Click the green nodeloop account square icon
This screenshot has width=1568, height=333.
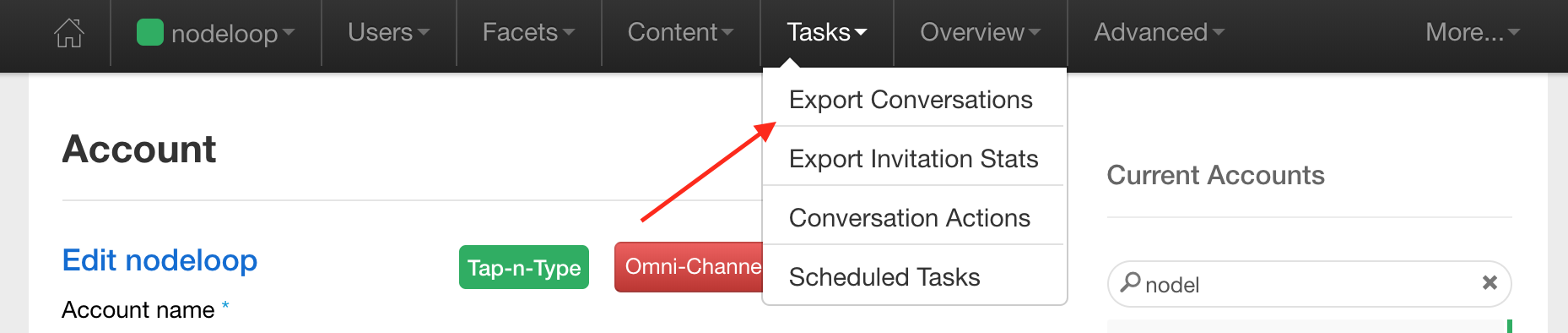tap(149, 33)
